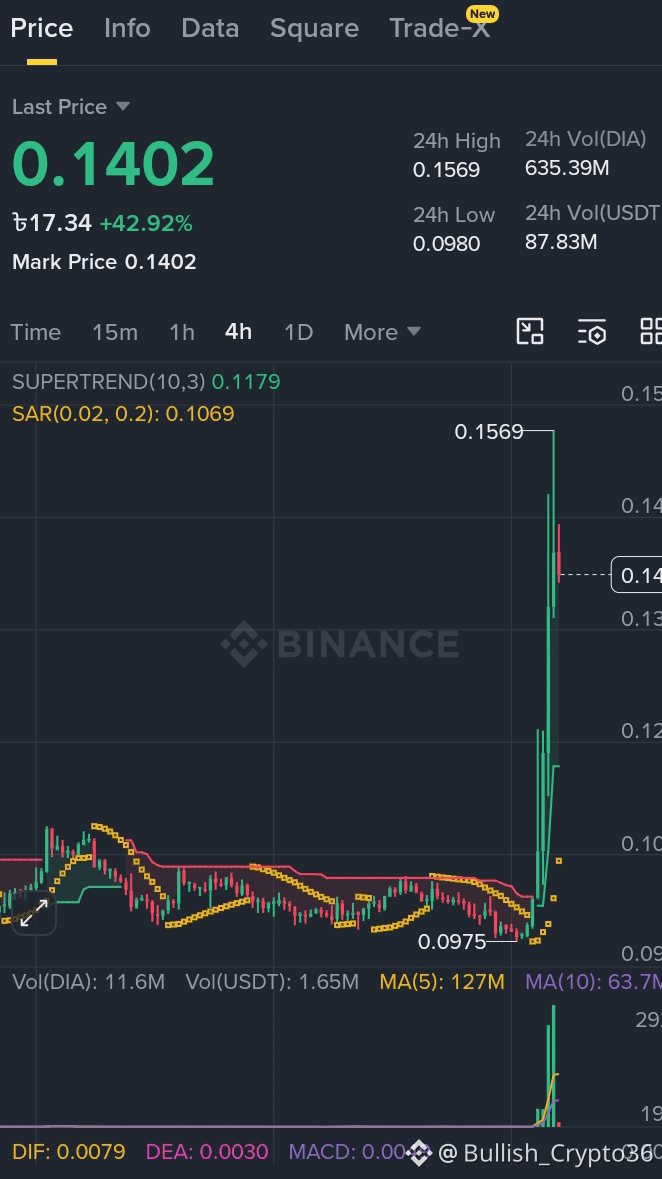Viewport: 662px width, 1179px height.
Task: Click the DIF: 0.0079 label
Action: point(68,1152)
